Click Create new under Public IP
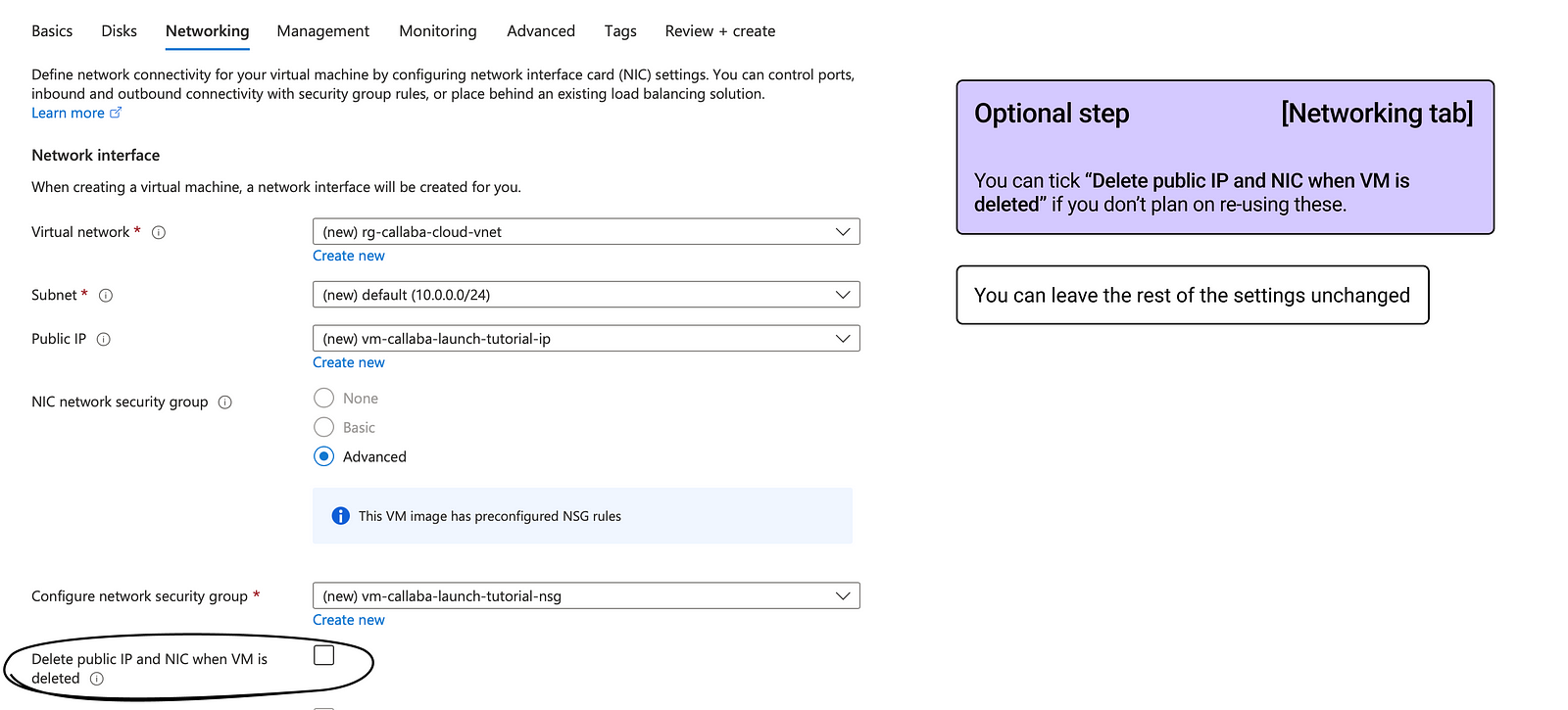This screenshot has height=710, width=1568. (349, 362)
